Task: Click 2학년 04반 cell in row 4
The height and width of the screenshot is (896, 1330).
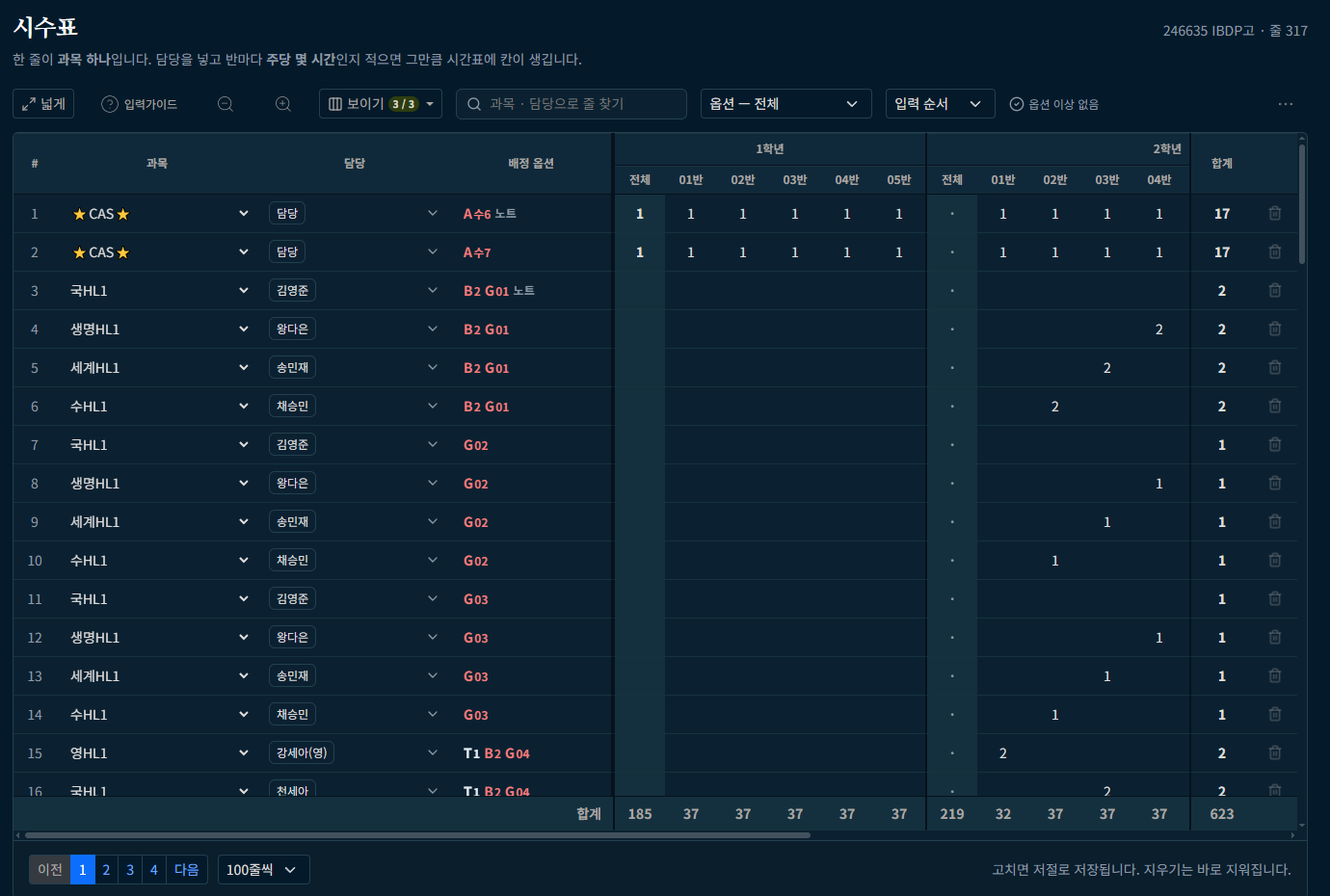Action: (1159, 329)
